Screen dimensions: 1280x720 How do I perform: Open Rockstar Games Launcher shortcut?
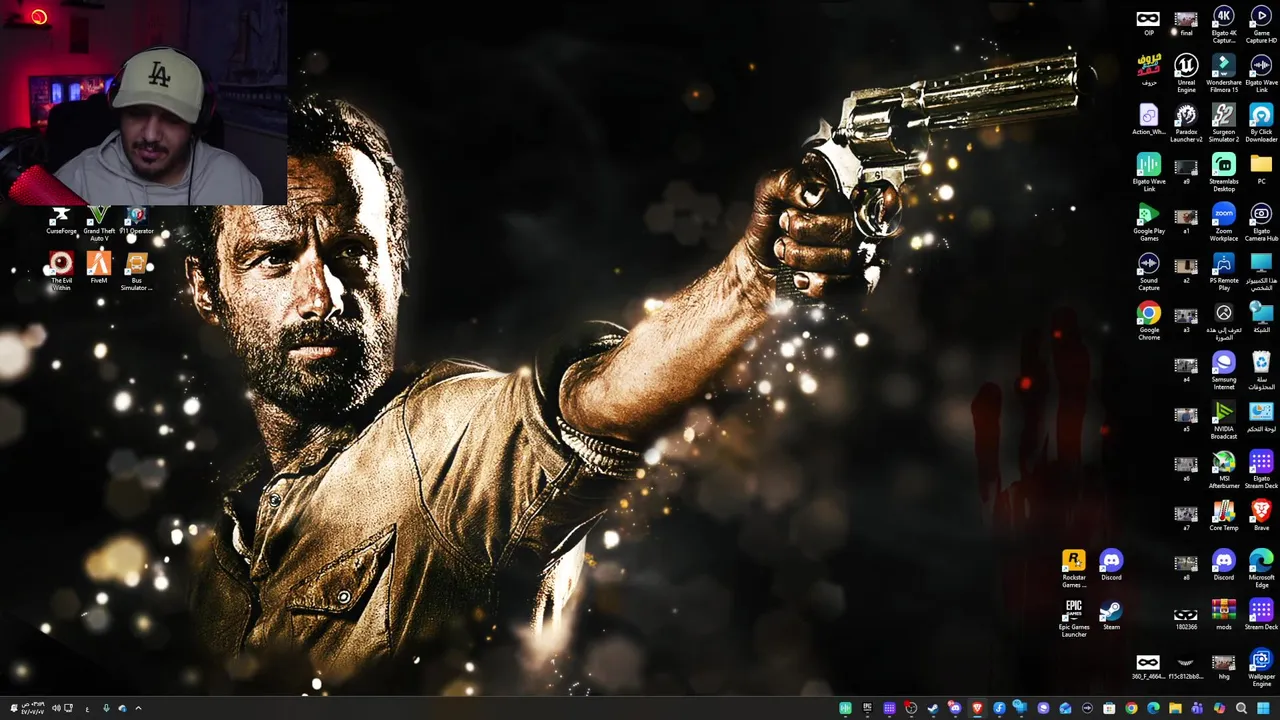1073,568
